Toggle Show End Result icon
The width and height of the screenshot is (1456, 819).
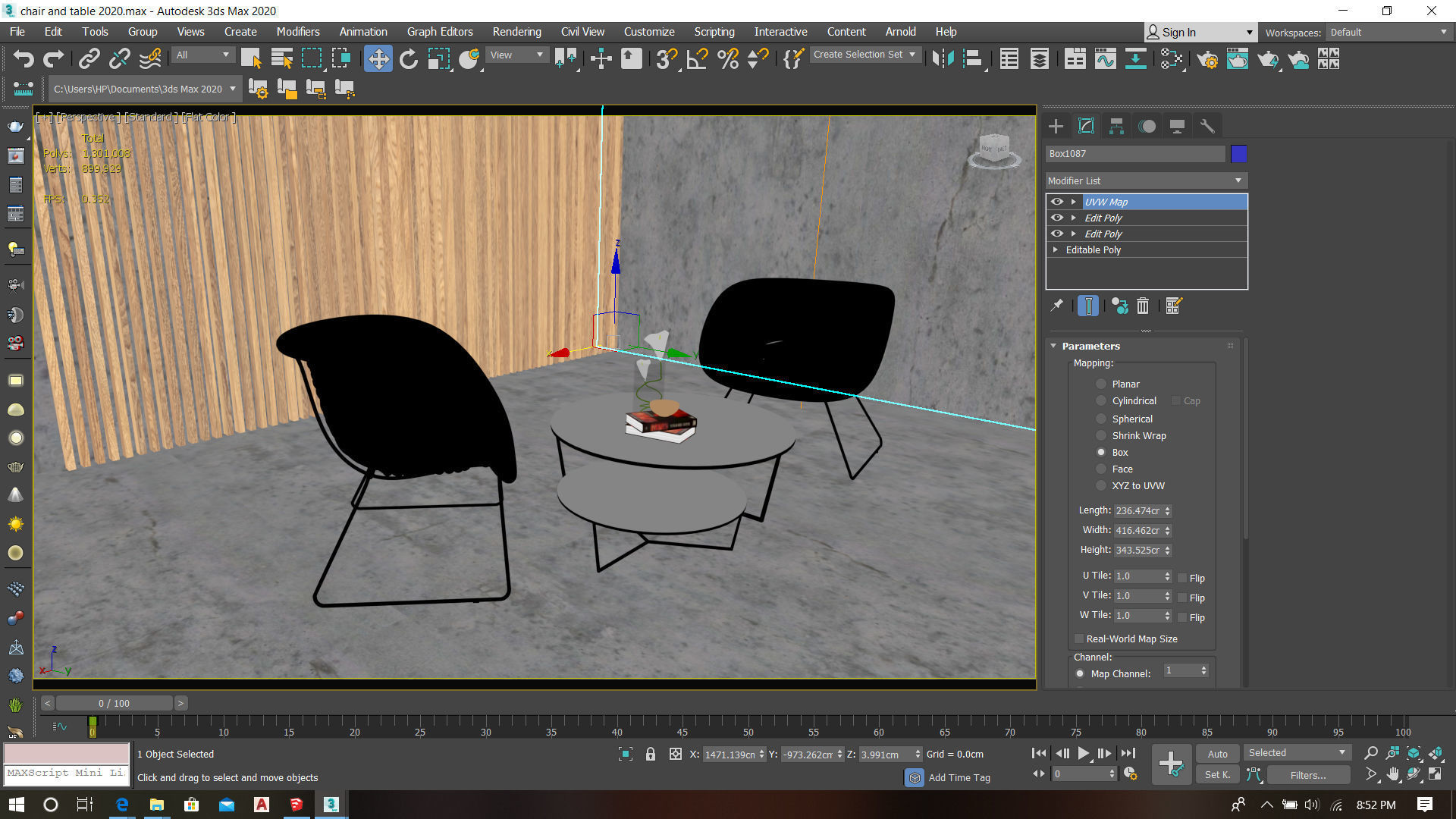[1088, 306]
